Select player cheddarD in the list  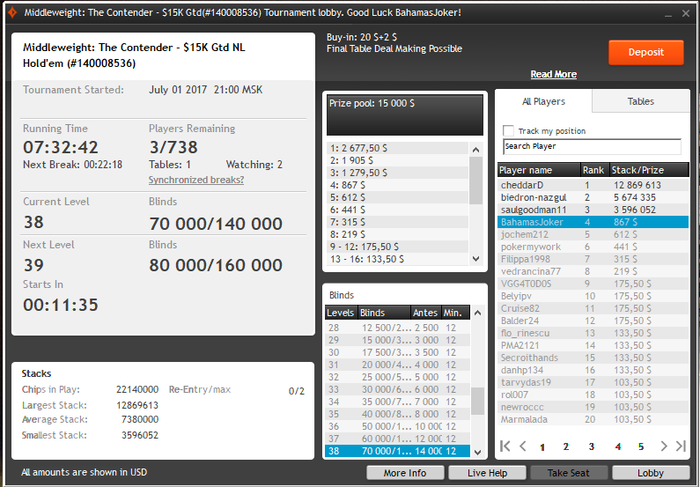pyautogui.click(x=593, y=185)
